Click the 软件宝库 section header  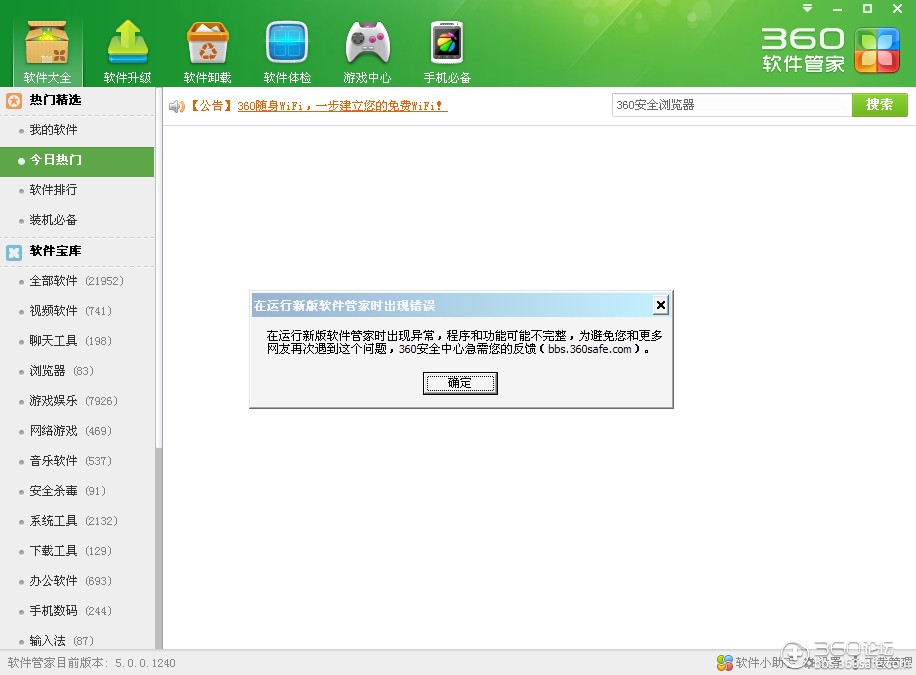(77, 251)
